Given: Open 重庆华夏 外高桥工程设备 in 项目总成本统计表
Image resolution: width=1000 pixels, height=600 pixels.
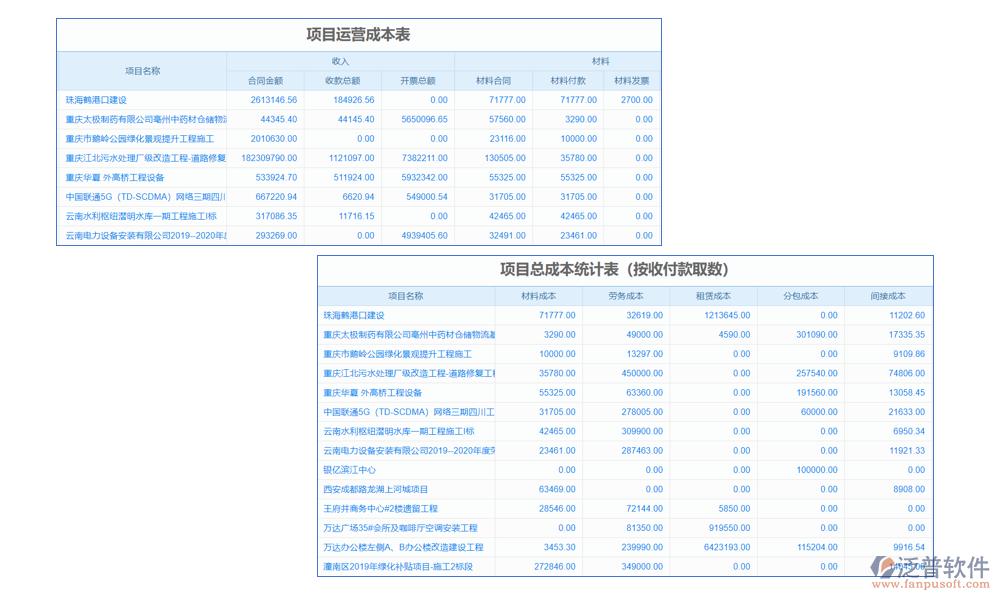Looking at the screenshot, I should click(372, 393).
